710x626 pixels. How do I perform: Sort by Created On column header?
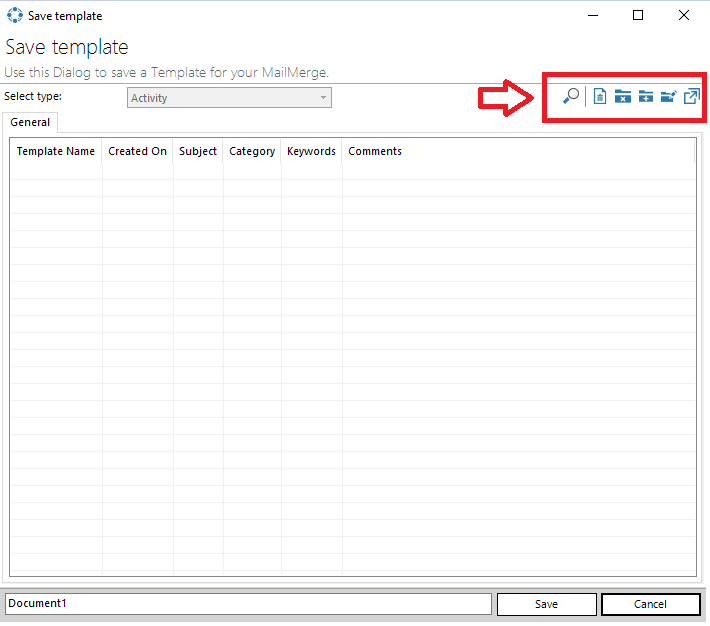[137, 152]
